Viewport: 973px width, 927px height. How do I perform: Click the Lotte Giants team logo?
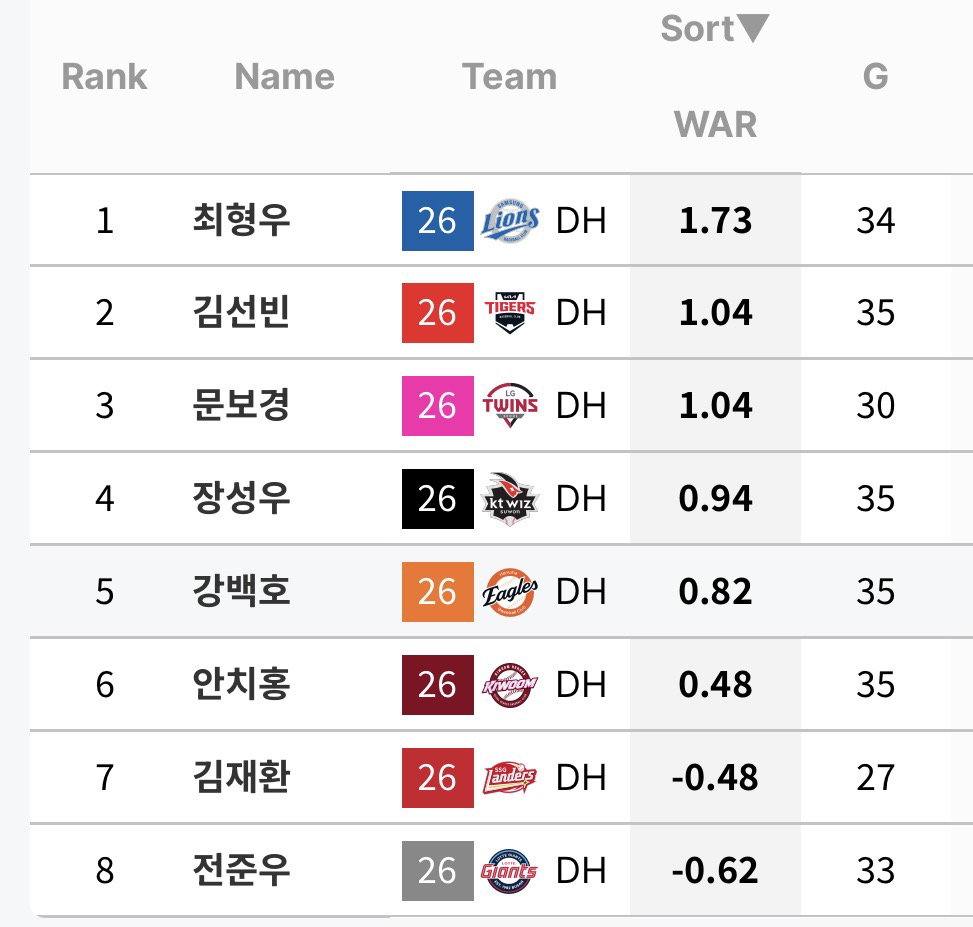[510, 871]
